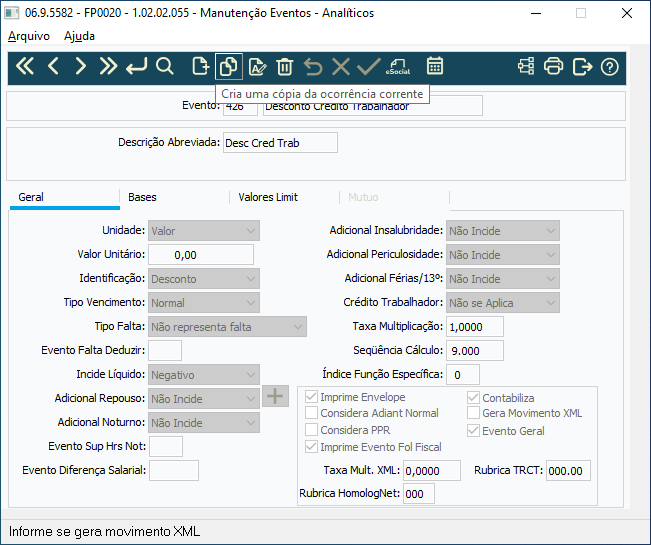Open the Tipo Falta dropdown

coord(228,327)
